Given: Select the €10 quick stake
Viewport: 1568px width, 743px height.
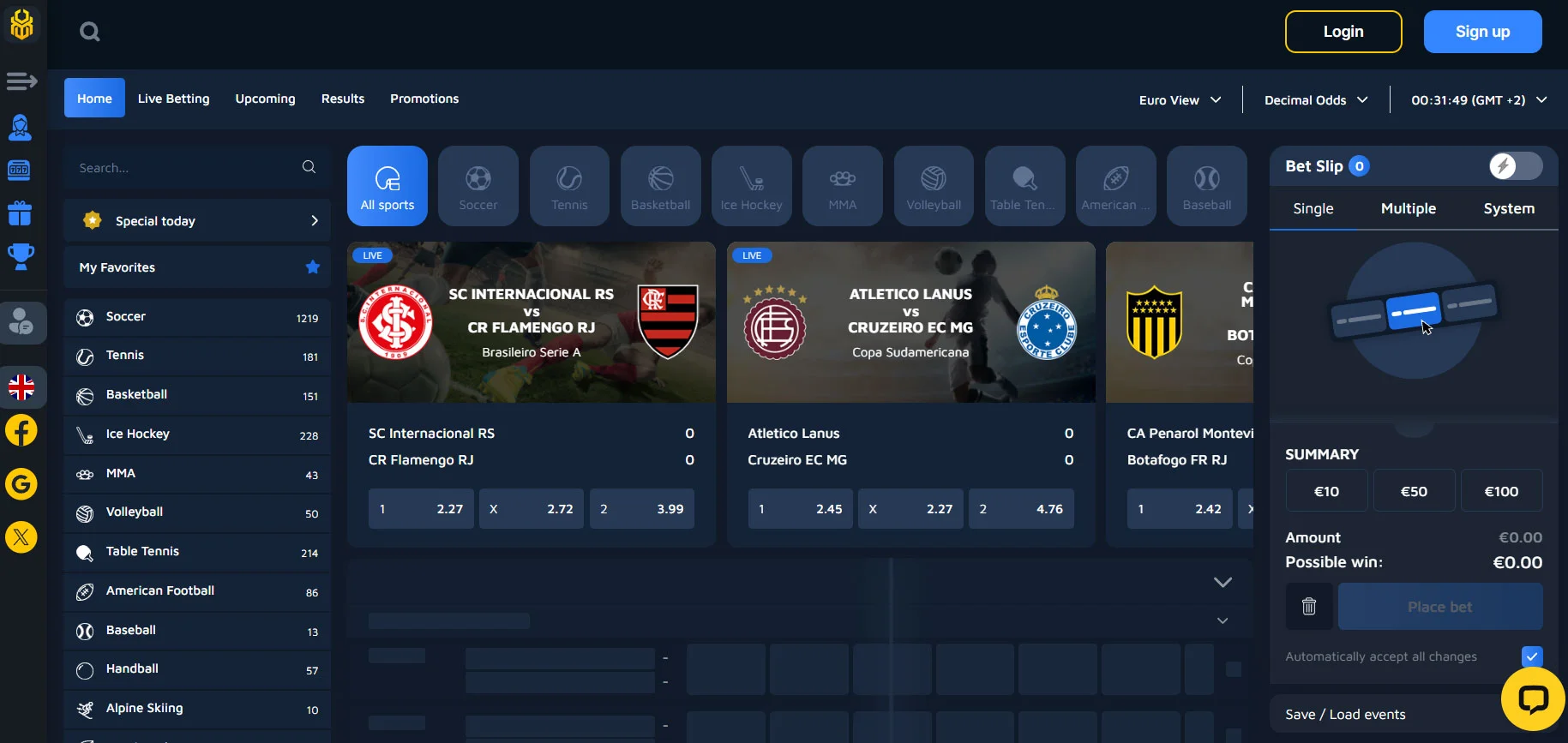Looking at the screenshot, I should point(1326,491).
